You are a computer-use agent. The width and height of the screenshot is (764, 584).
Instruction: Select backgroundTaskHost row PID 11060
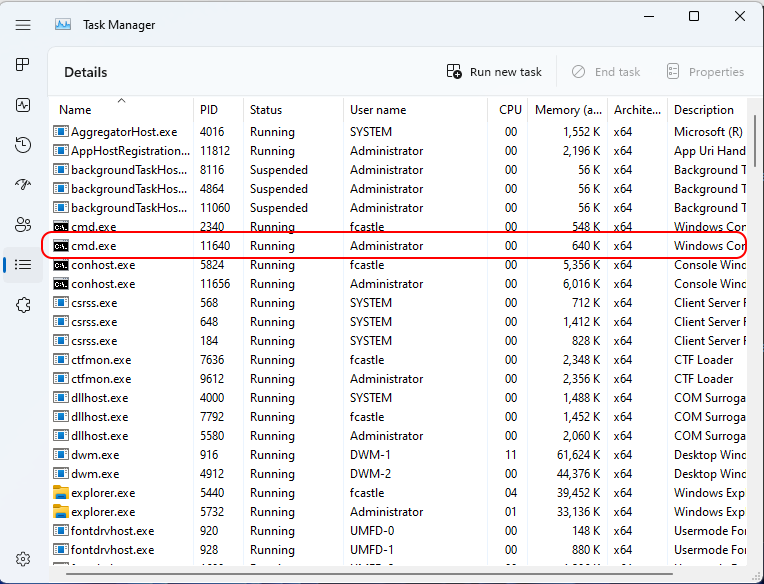tap(398, 208)
